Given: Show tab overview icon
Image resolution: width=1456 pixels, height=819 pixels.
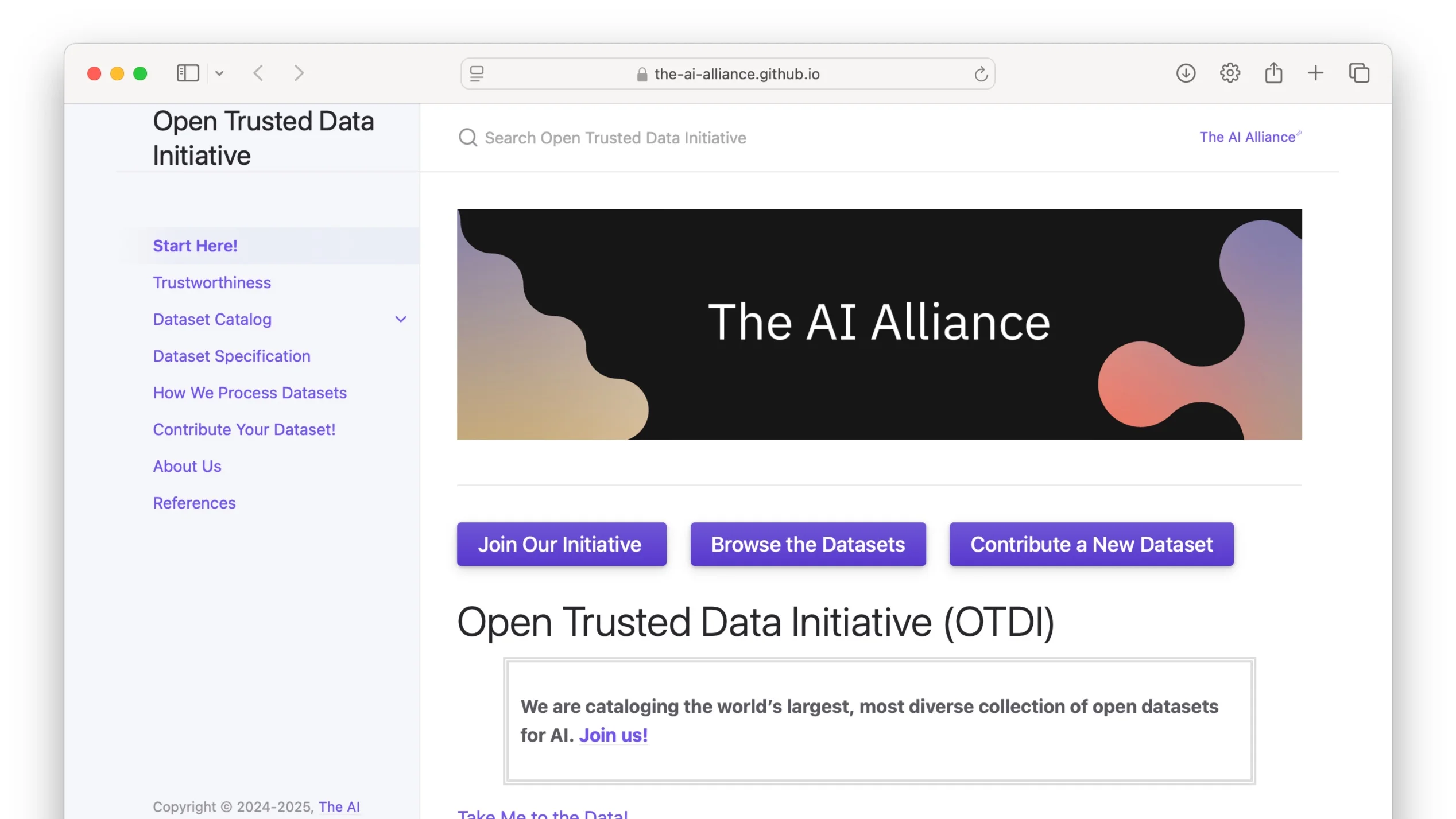Looking at the screenshot, I should (x=1359, y=73).
